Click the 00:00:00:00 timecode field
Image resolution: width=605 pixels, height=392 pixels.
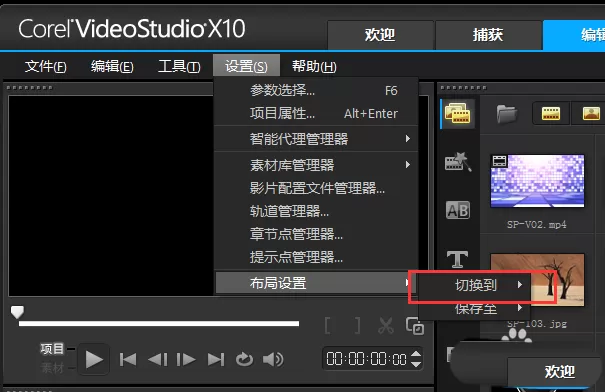[x=366, y=359]
